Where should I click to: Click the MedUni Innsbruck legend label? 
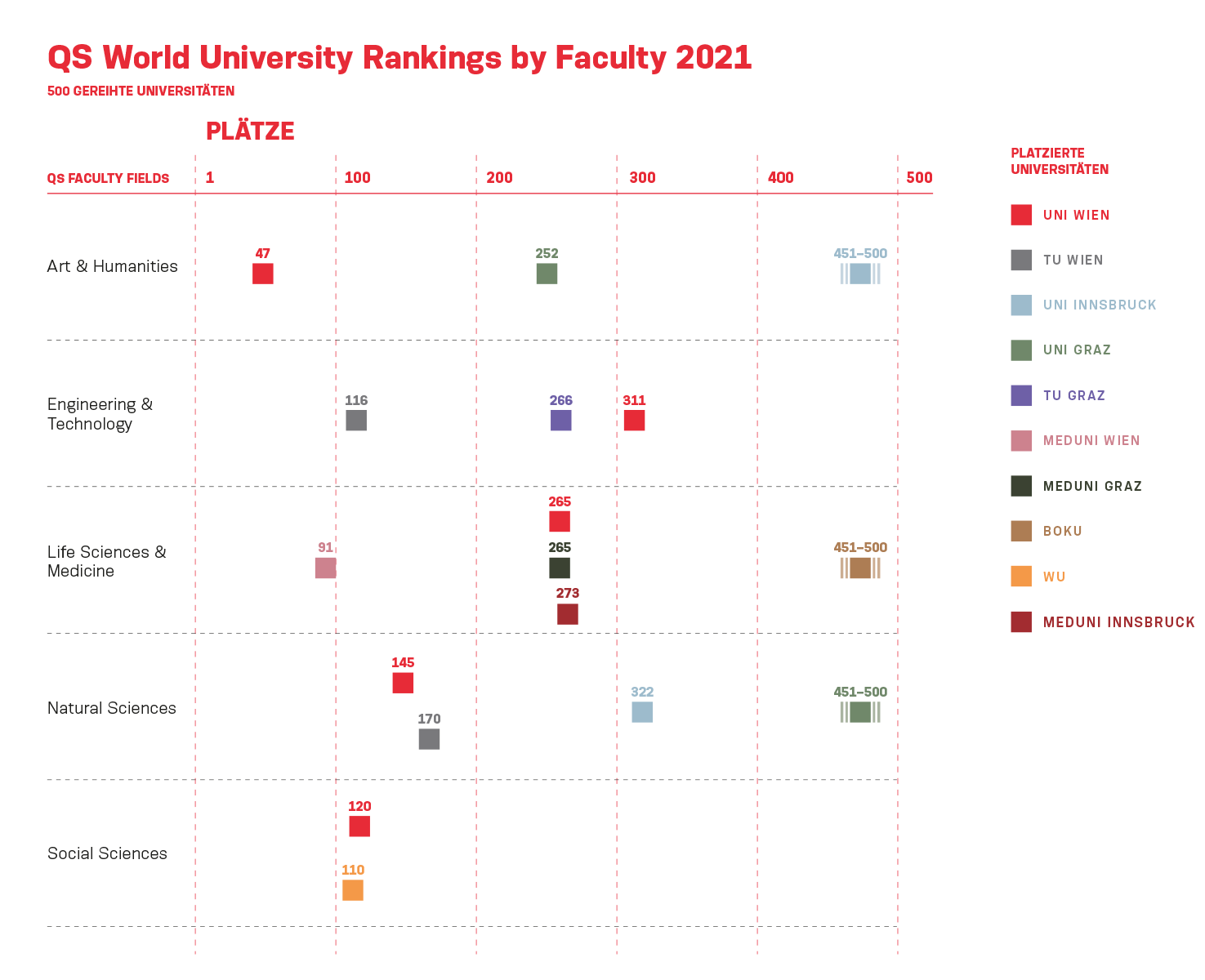tap(1118, 622)
